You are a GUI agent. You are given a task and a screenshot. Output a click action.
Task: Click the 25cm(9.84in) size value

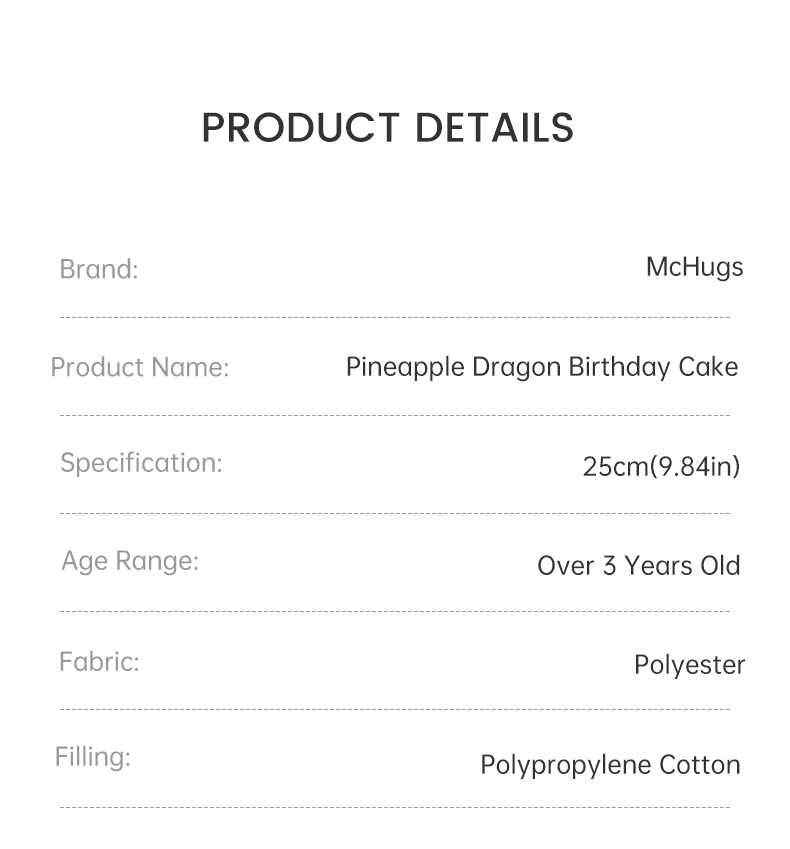(661, 467)
